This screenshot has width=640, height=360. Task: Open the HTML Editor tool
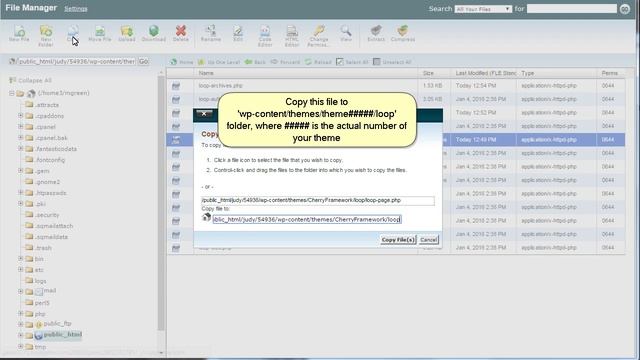[292, 36]
